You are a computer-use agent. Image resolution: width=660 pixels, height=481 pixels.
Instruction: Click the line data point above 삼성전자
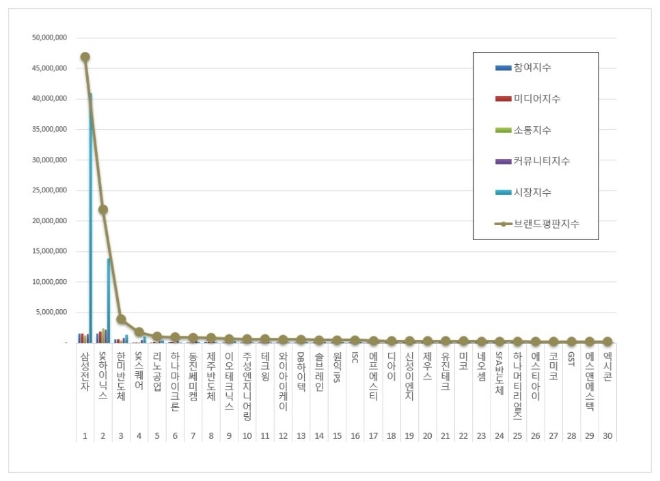pos(85,57)
